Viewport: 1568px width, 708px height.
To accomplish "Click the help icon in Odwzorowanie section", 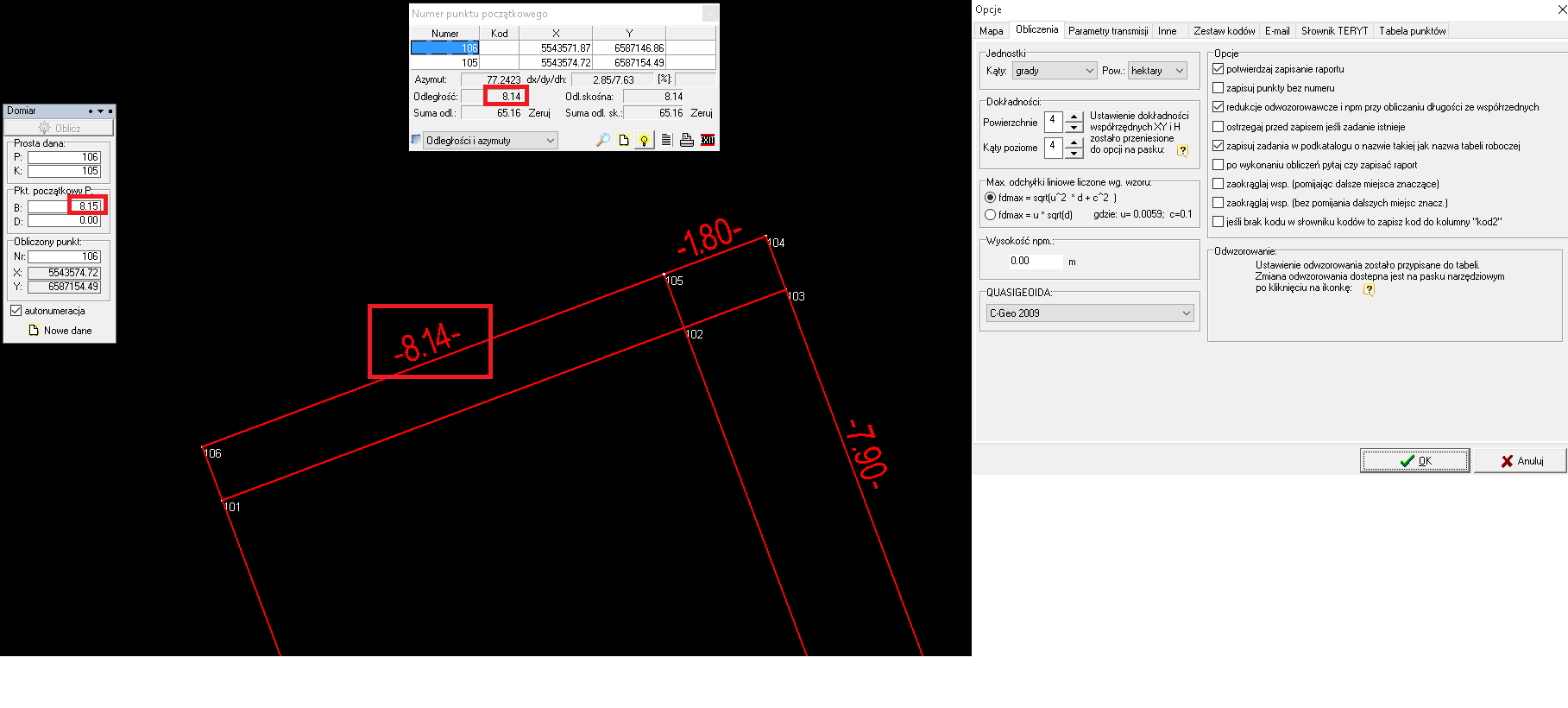I will pos(1369,289).
